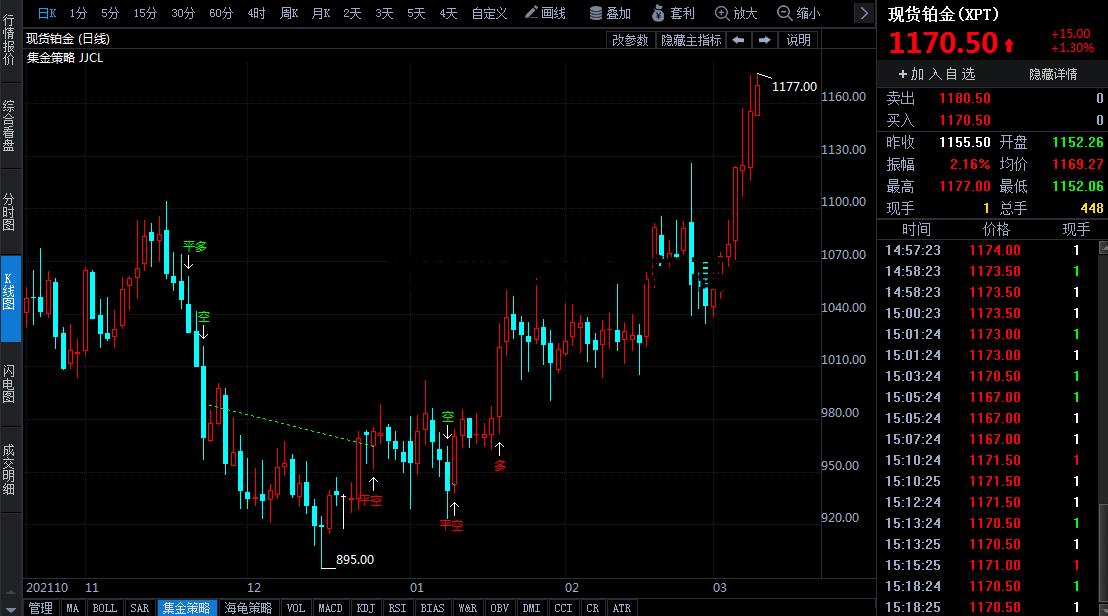Screen dimensions: 1108x616
Task: Click the 集金策略 JJCL indicator label
Action: (x=65, y=58)
